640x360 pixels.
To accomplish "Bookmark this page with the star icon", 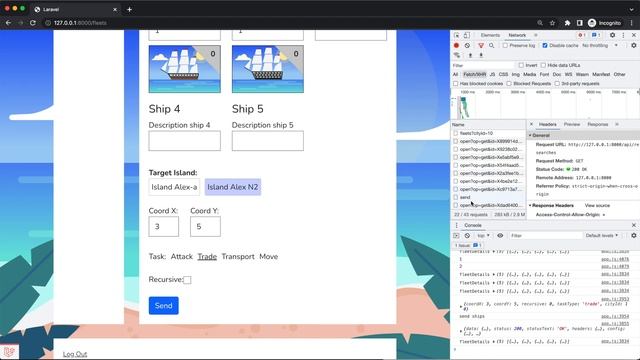I will 552,23.
